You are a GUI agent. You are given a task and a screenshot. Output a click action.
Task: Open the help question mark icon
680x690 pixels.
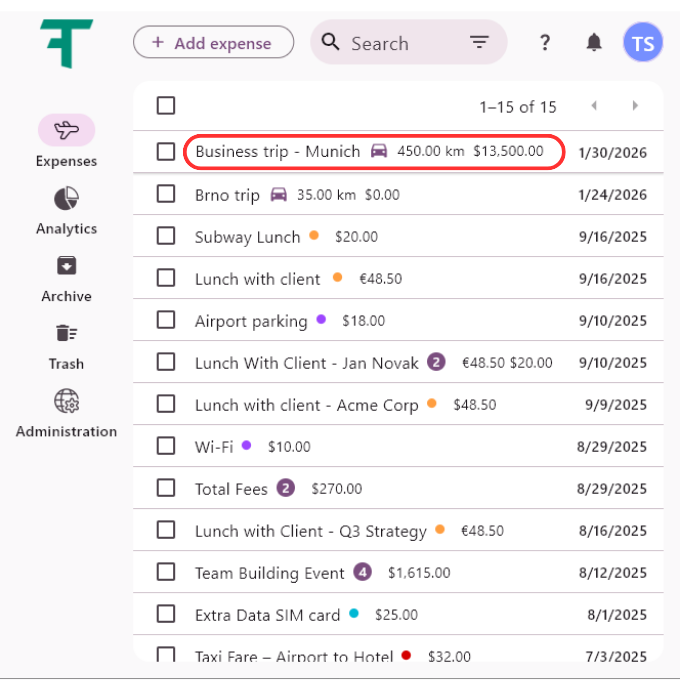[x=545, y=42]
